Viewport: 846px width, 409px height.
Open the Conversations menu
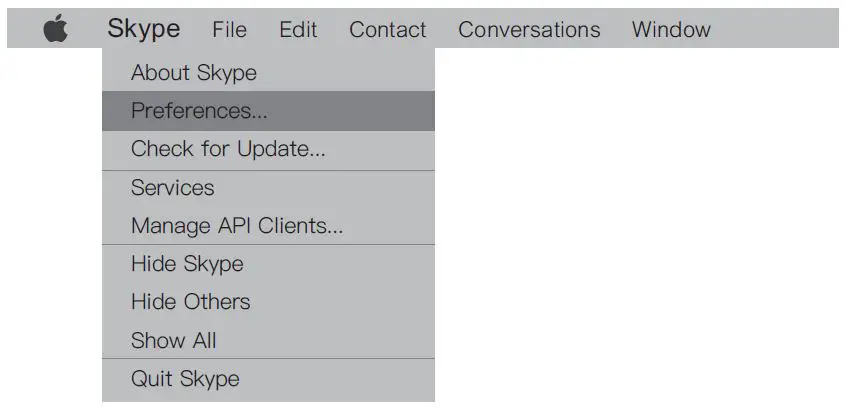tap(529, 30)
